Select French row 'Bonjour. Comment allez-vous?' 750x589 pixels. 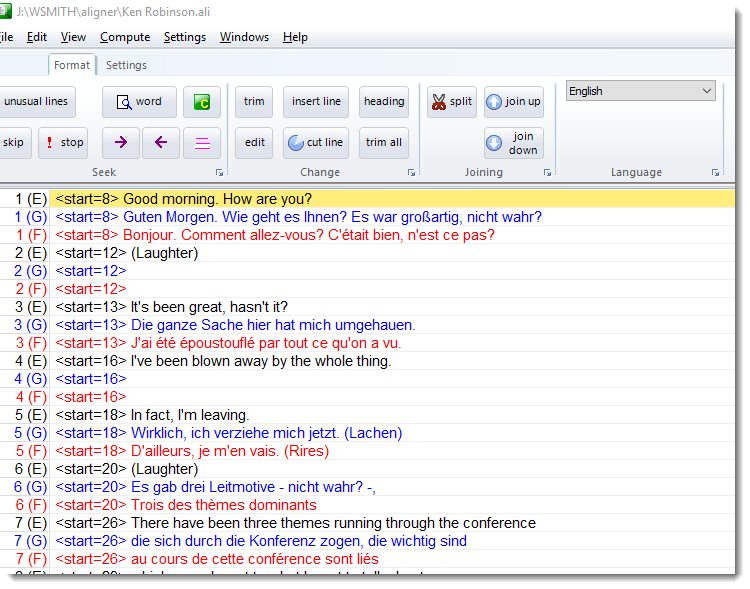click(x=367, y=235)
